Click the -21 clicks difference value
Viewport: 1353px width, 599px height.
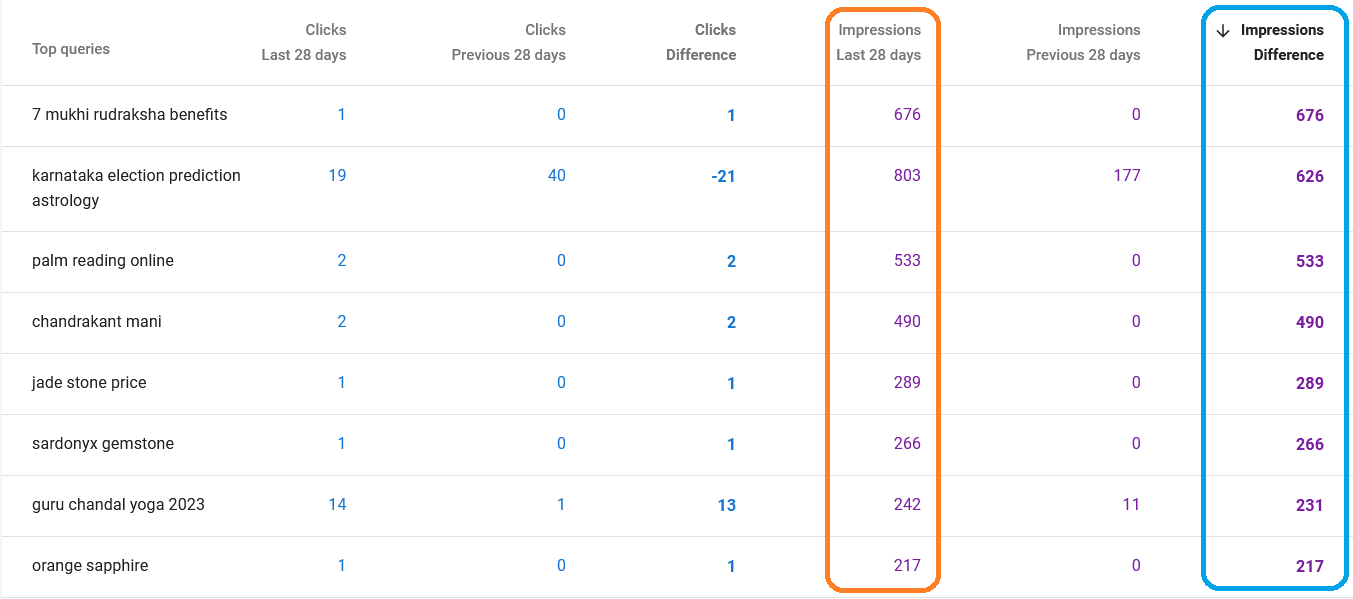tap(723, 177)
